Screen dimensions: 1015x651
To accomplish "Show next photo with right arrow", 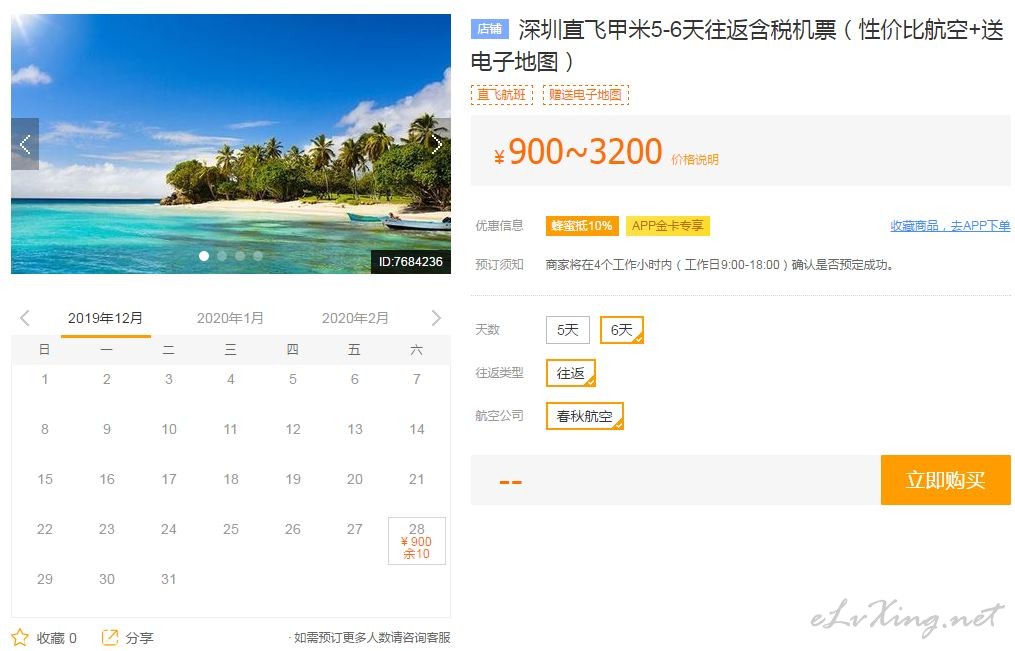I will point(438,144).
